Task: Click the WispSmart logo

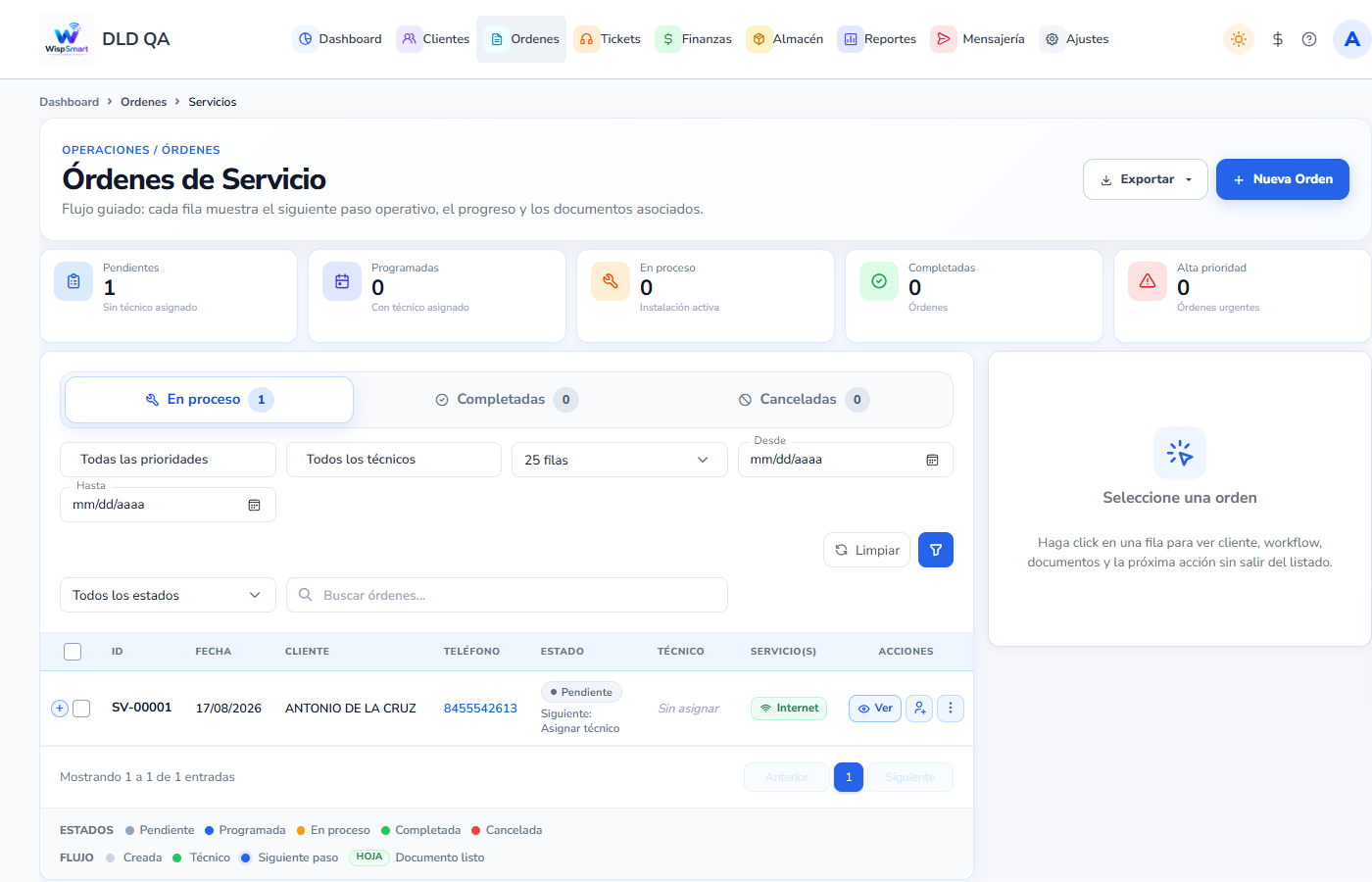Action: (67, 39)
